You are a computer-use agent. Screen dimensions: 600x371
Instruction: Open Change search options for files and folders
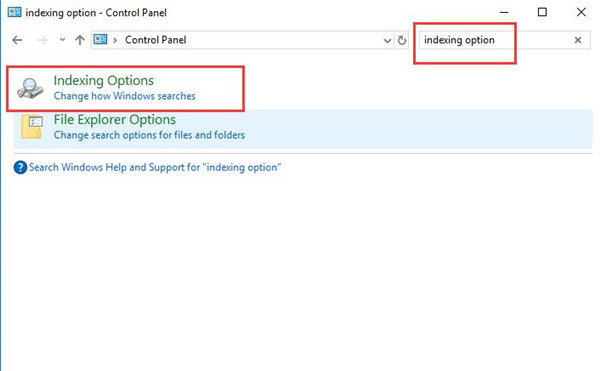[149, 135]
